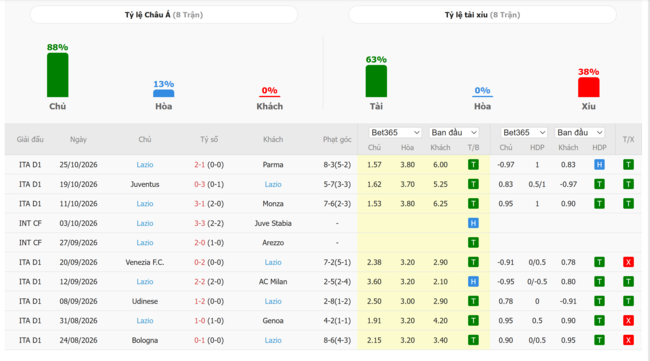
Task: Click green T/X badge in Parma row
Action: 628,165
